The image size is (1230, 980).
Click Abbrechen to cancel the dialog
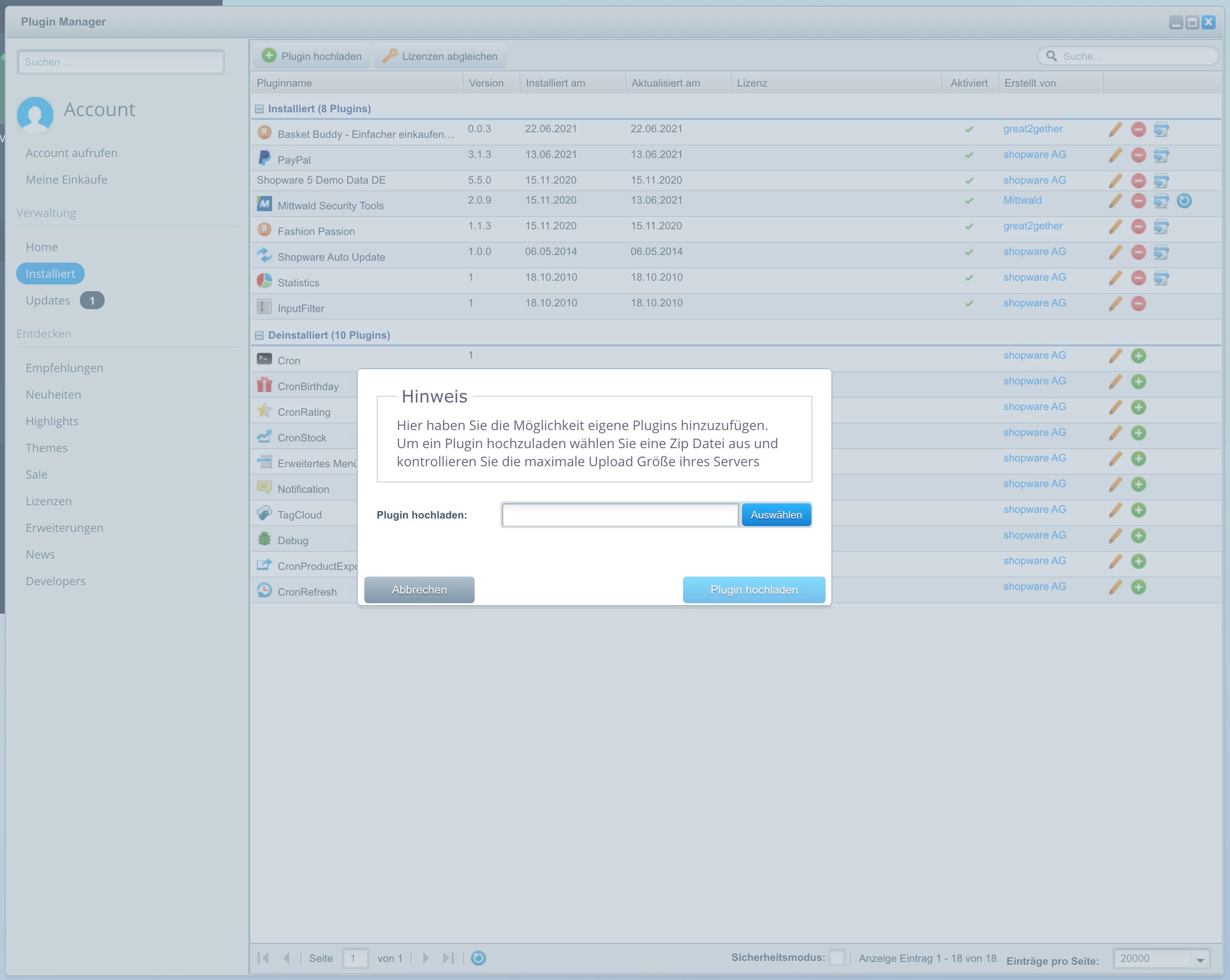click(x=420, y=589)
